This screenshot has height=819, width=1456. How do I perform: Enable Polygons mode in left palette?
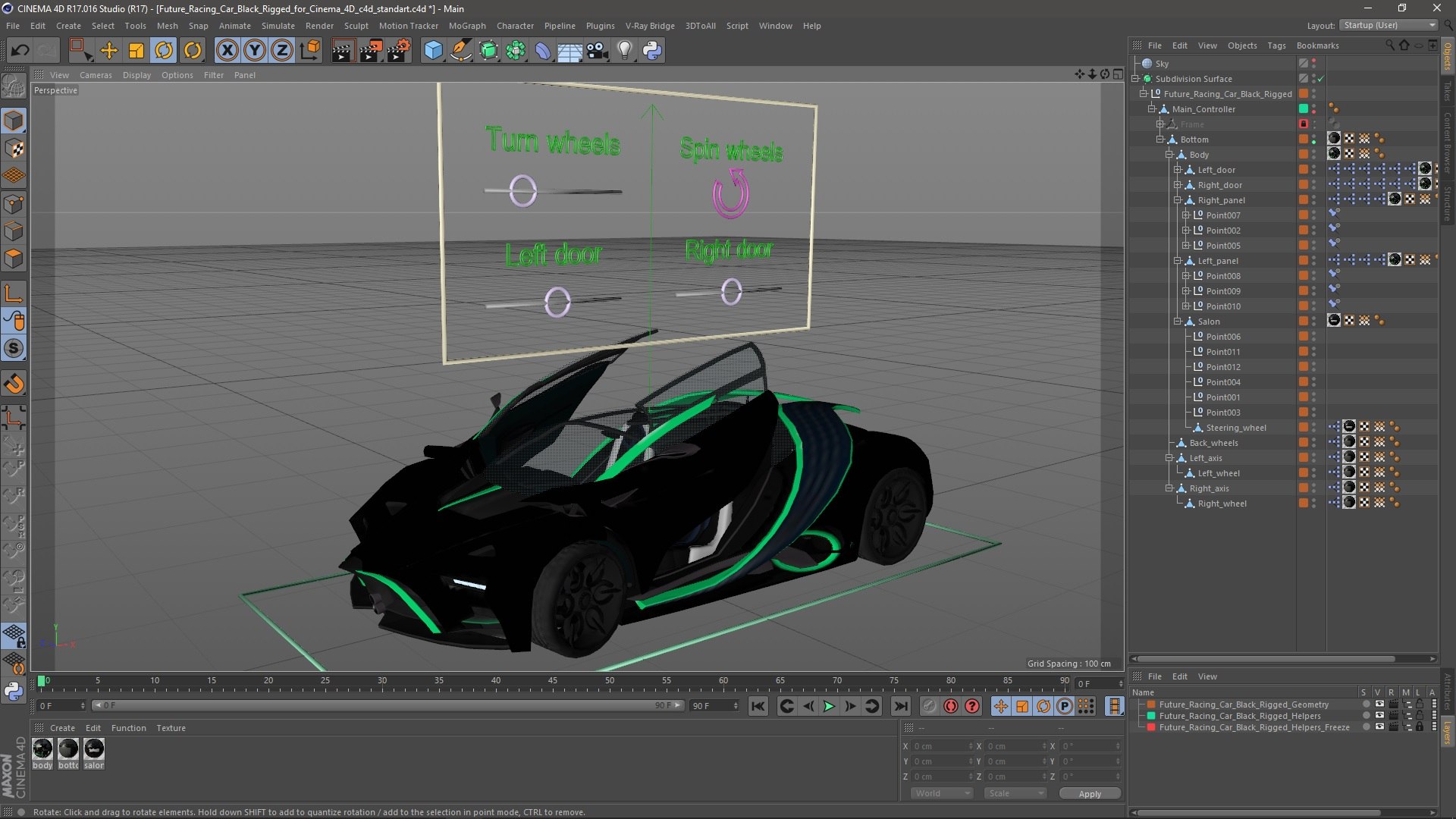pyautogui.click(x=14, y=259)
